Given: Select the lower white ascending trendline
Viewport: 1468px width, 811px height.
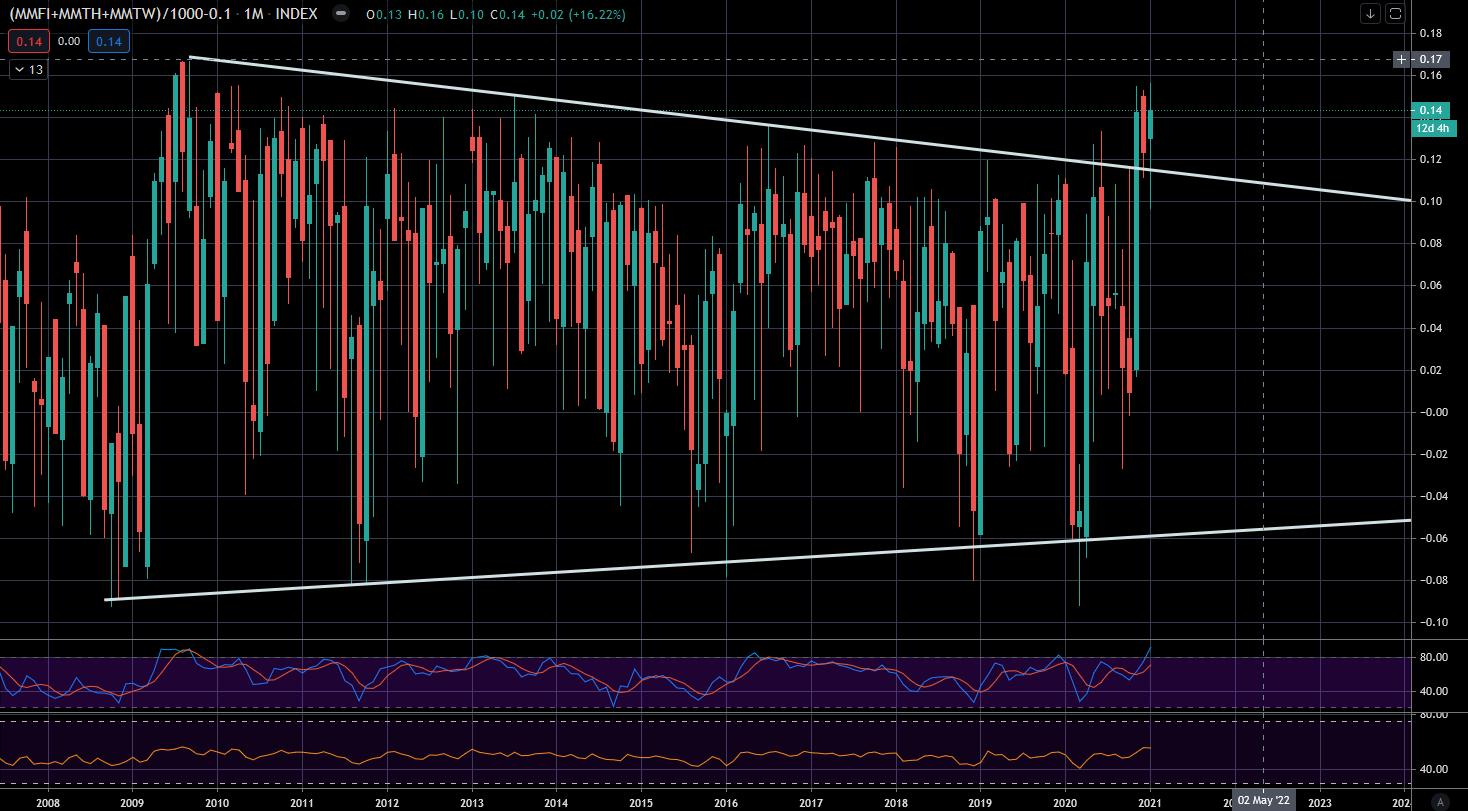Looking at the screenshot, I should (x=700, y=564).
